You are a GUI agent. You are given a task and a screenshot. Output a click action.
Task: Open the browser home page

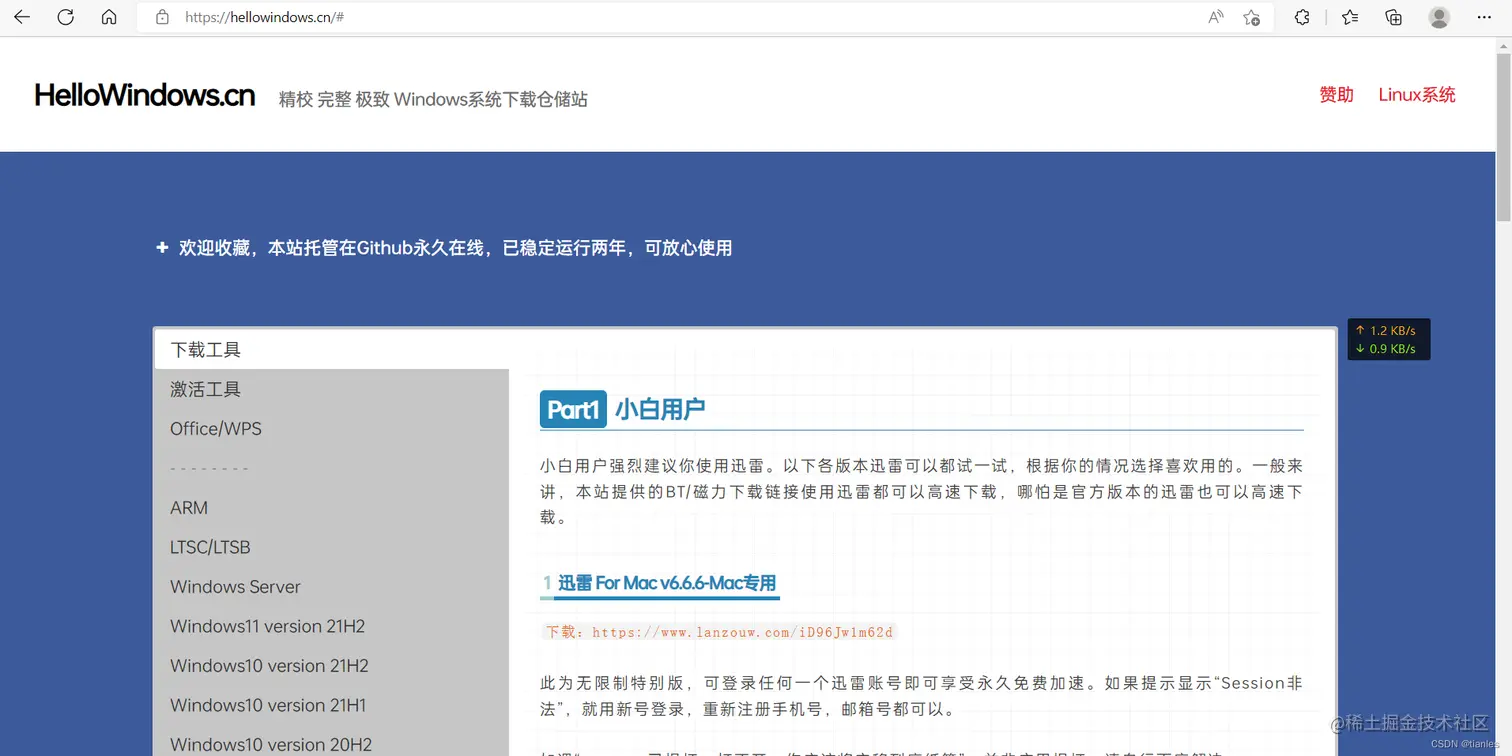(x=109, y=17)
